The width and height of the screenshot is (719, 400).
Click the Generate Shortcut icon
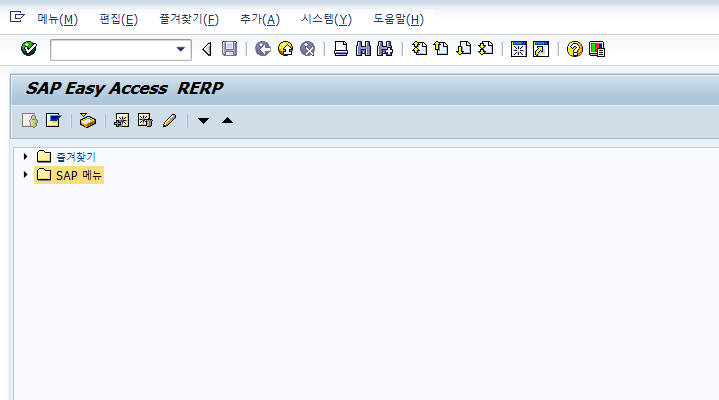[x=541, y=49]
